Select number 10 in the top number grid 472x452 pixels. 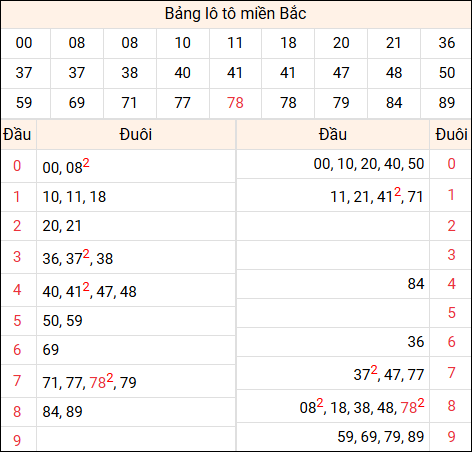pos(183,43)
